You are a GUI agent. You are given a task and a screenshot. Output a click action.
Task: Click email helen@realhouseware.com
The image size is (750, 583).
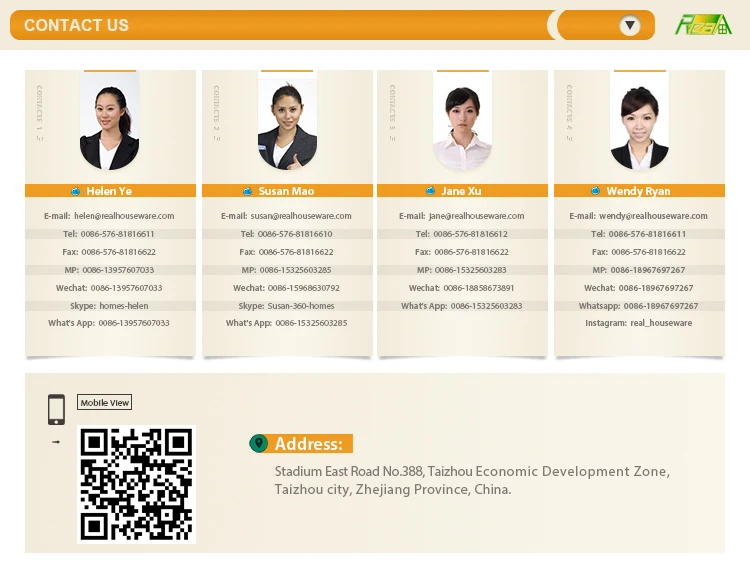tap(124, 216)
